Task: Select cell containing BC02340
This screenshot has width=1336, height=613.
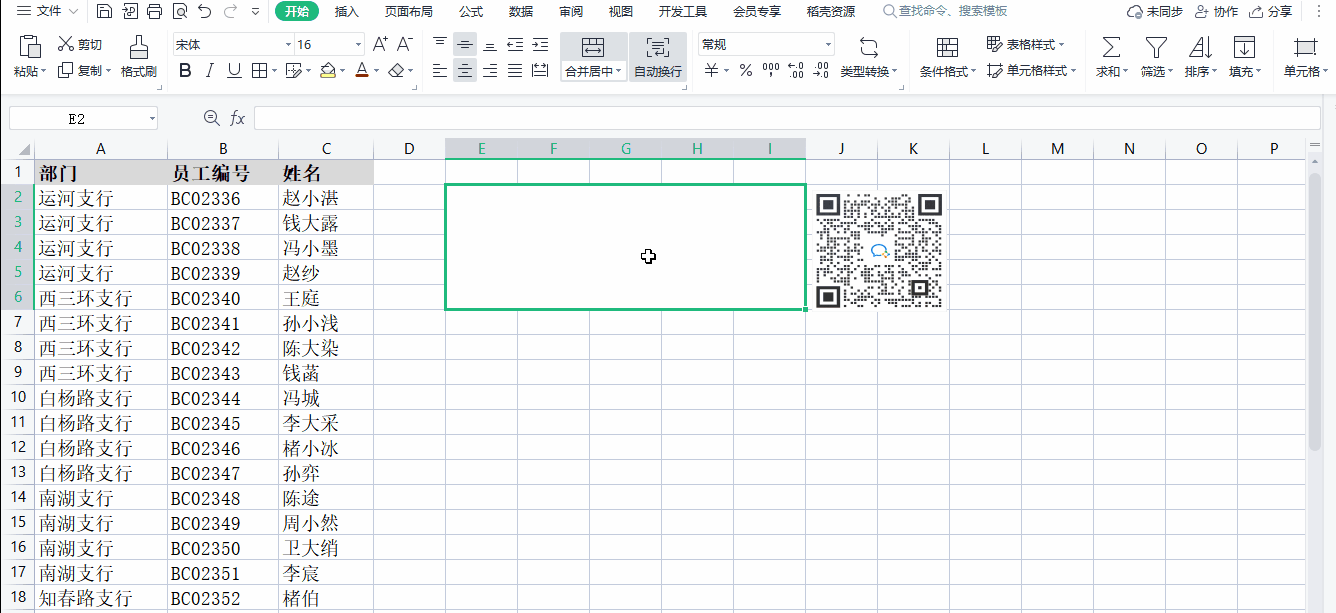Action: [x=224, y=298]
